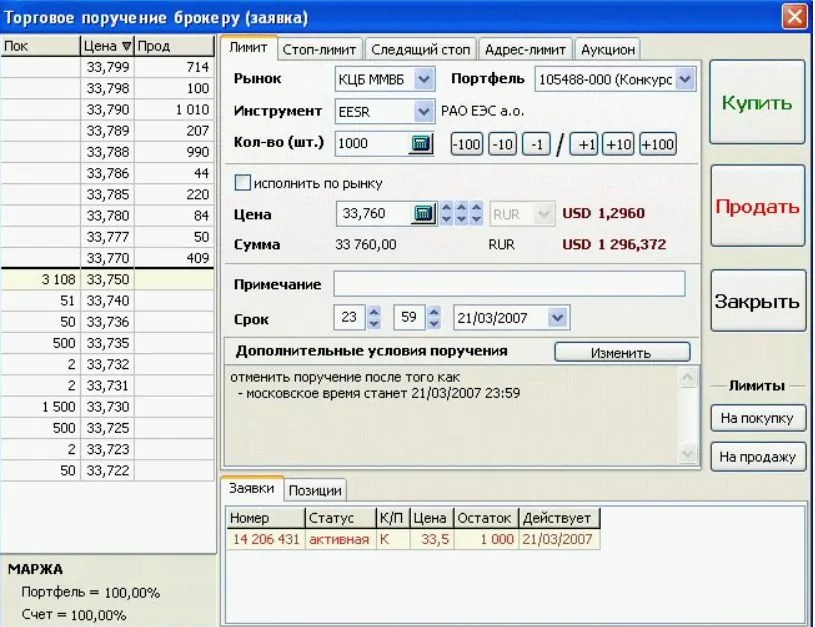The image size is (815, 627).
Task: Open calculator icon next to price field
Action: click(x=423, y=214)
